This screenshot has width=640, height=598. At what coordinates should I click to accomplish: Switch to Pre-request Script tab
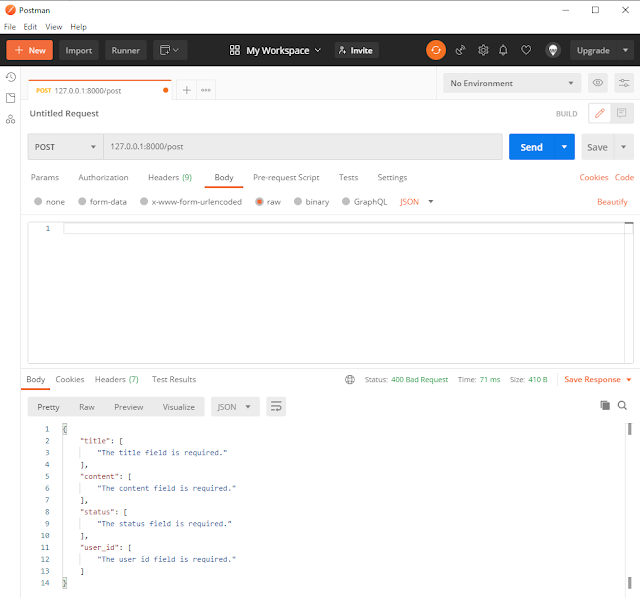286,178
